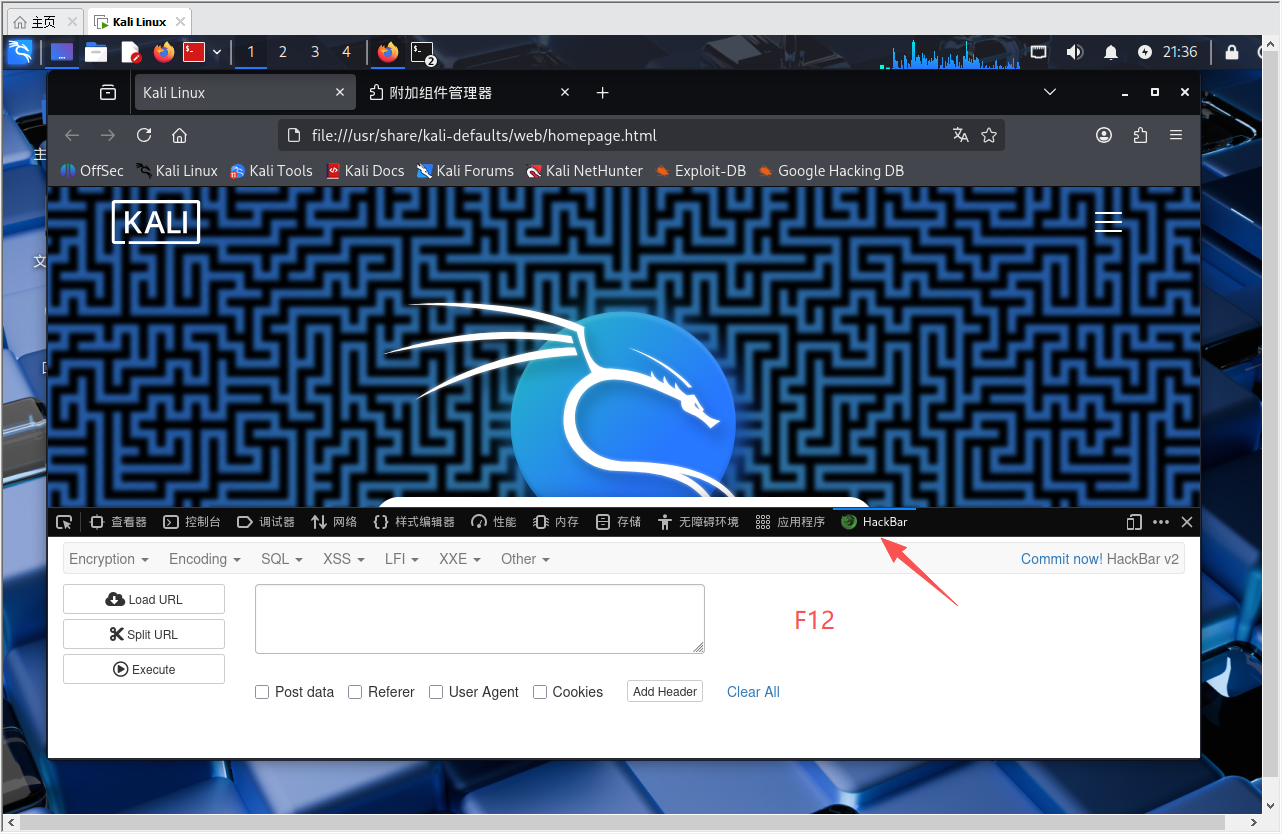
Task: Click the Execute button
Action: (x=144, y=670)
